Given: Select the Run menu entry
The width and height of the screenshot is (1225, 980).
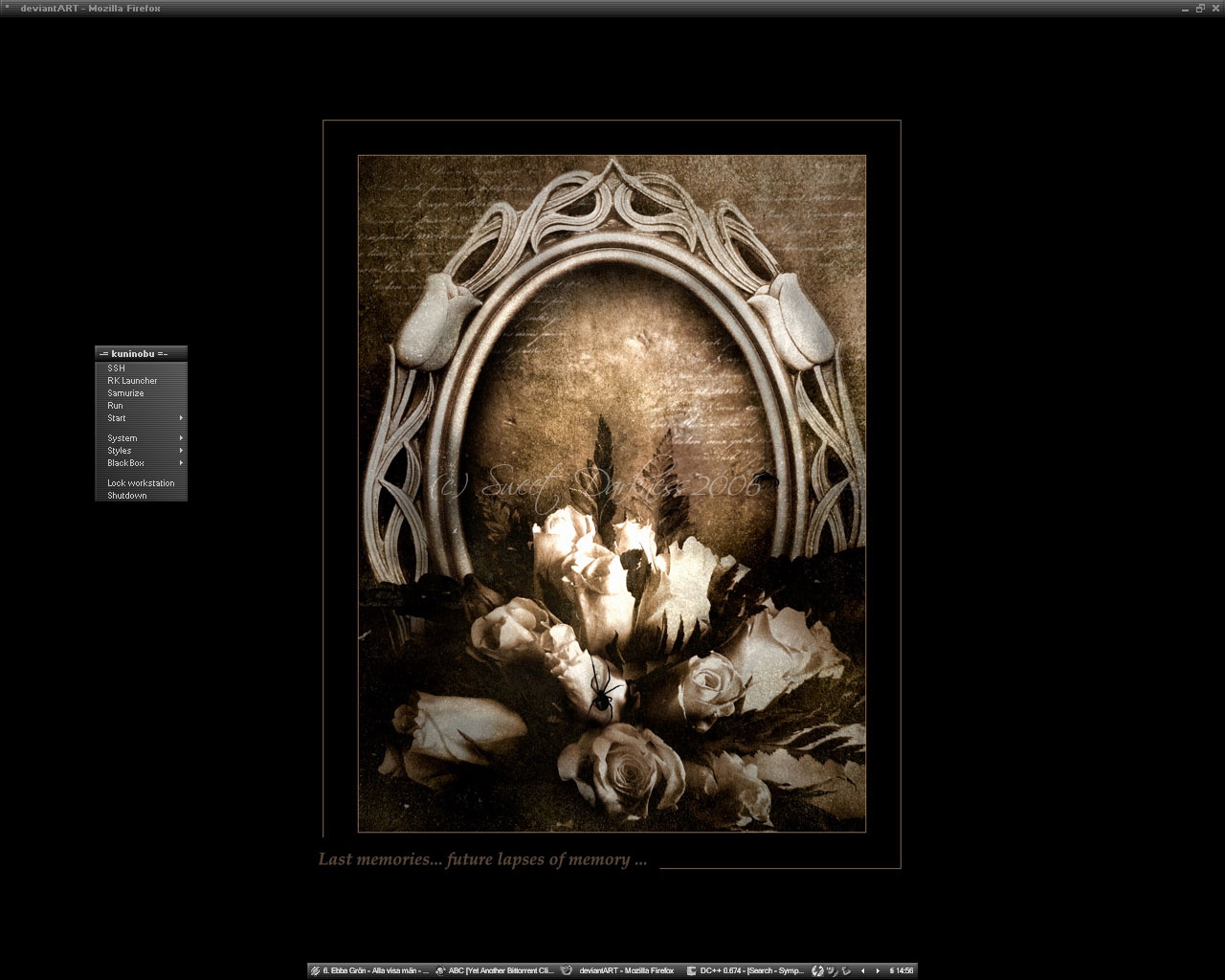Looking at the screenshot, I should tap(141, 406).
